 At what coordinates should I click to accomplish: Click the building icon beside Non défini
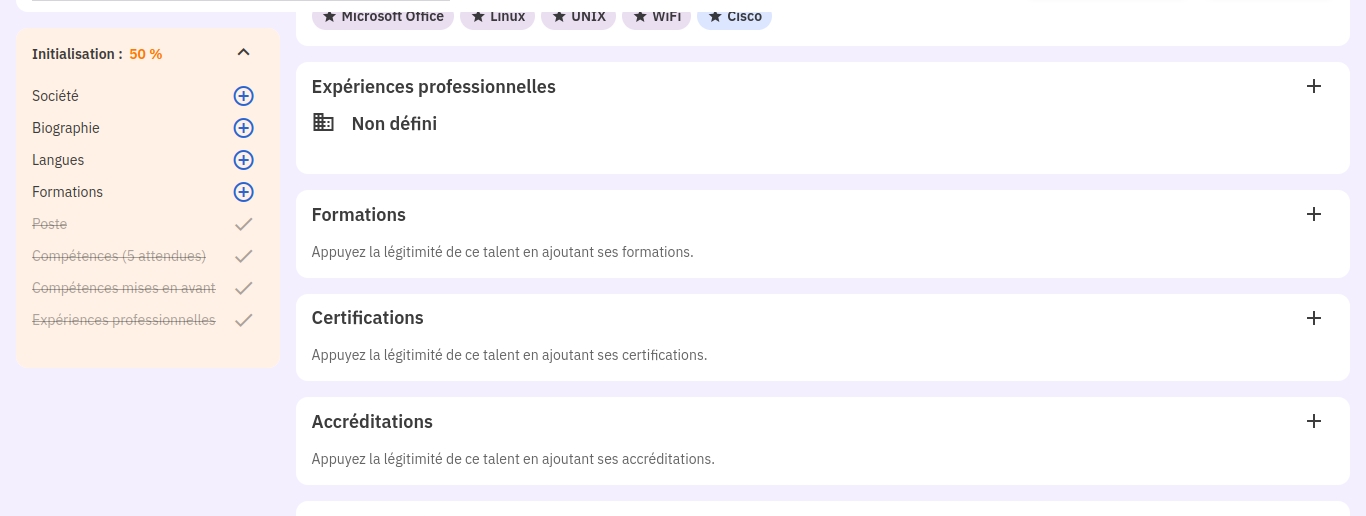323,122
